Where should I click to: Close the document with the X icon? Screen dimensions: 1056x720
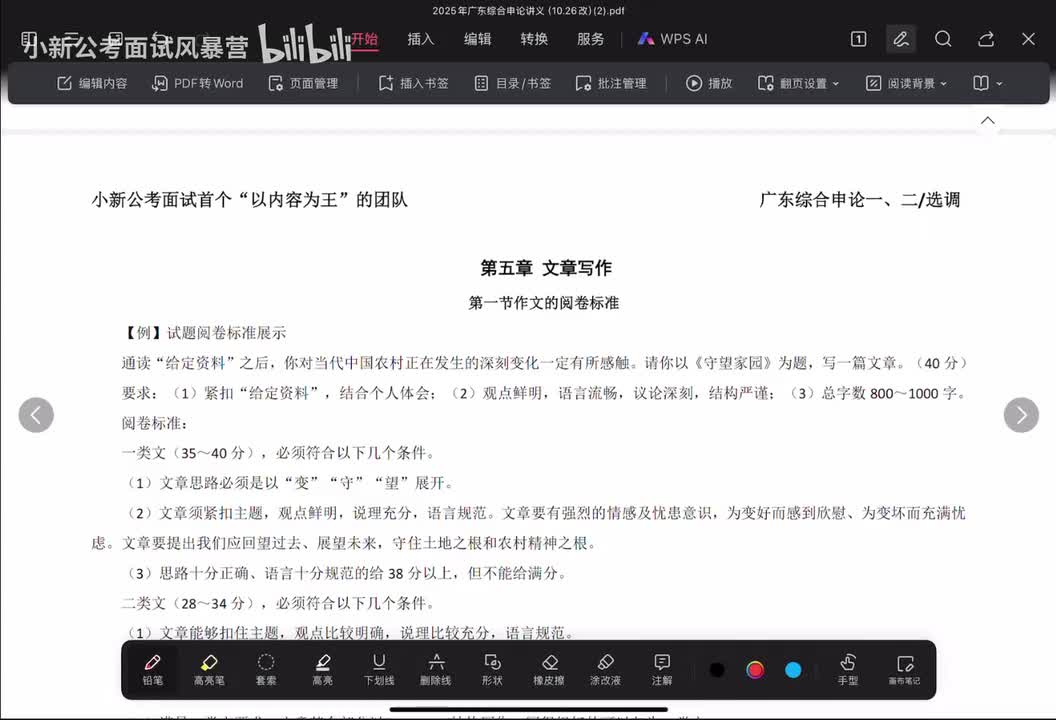pos(1028,39)
